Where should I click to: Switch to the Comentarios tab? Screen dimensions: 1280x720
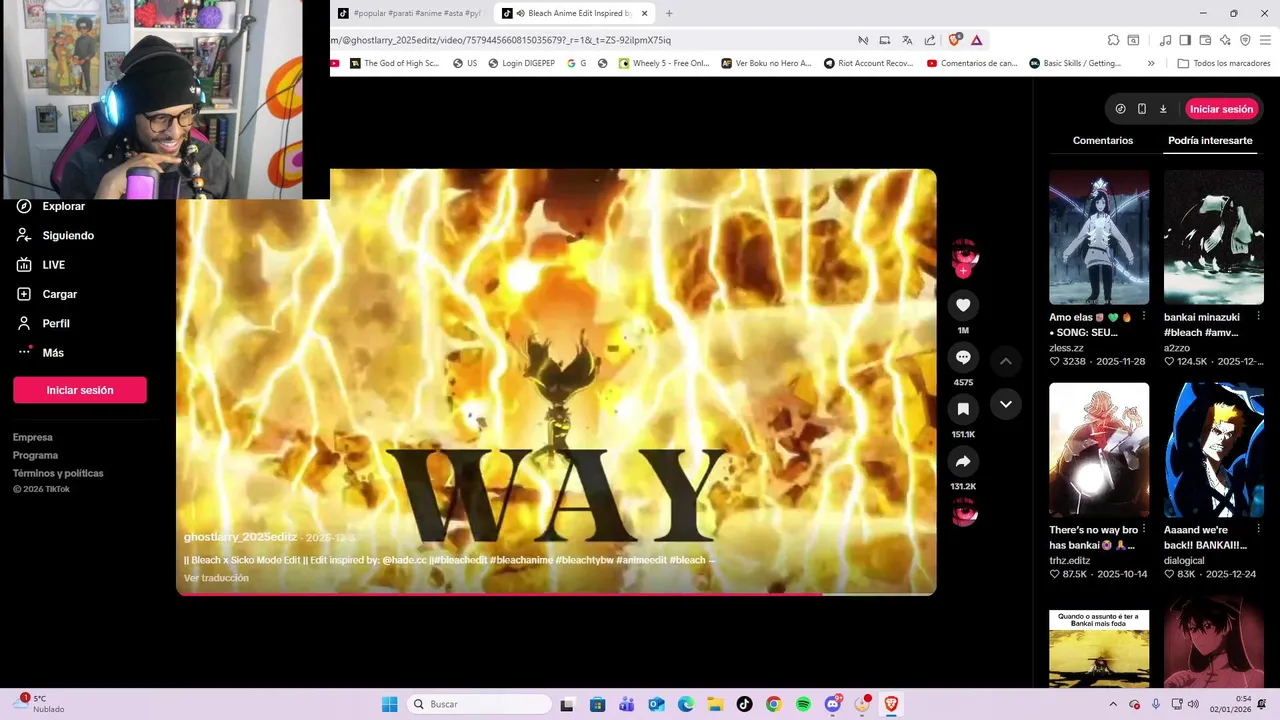pos(1103,141)
